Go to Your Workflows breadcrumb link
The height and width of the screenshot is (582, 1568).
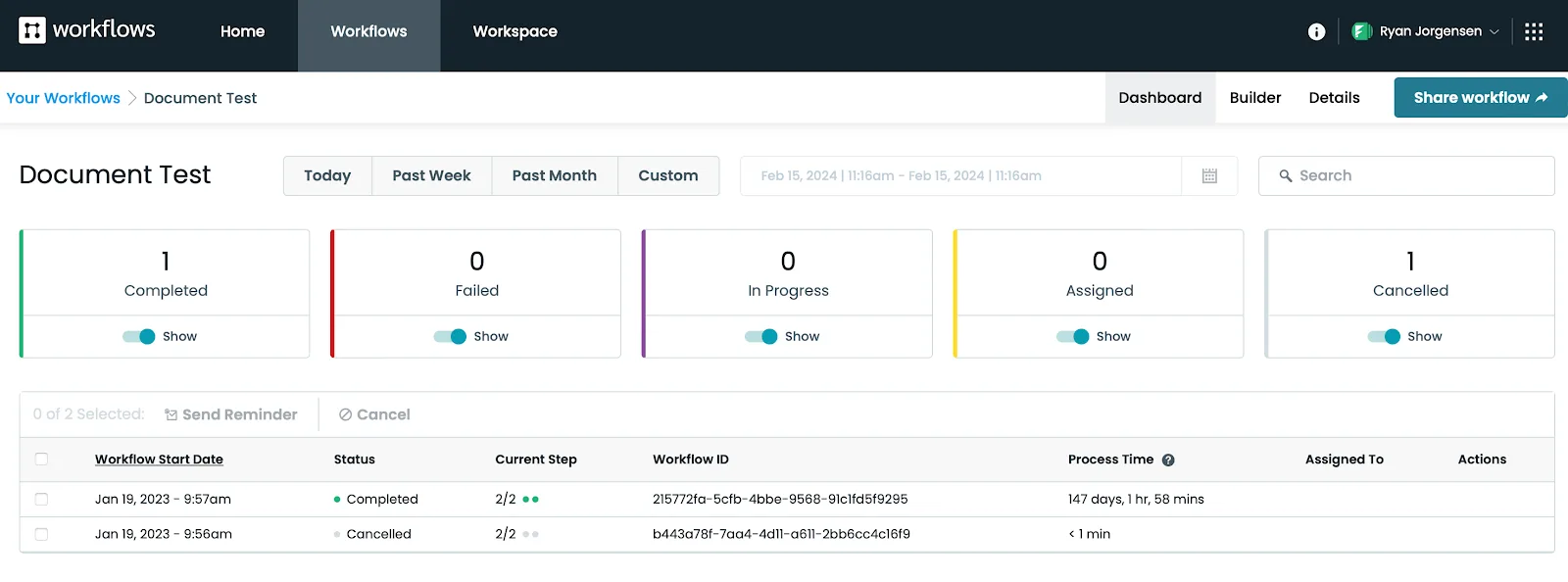pos(63,98)
